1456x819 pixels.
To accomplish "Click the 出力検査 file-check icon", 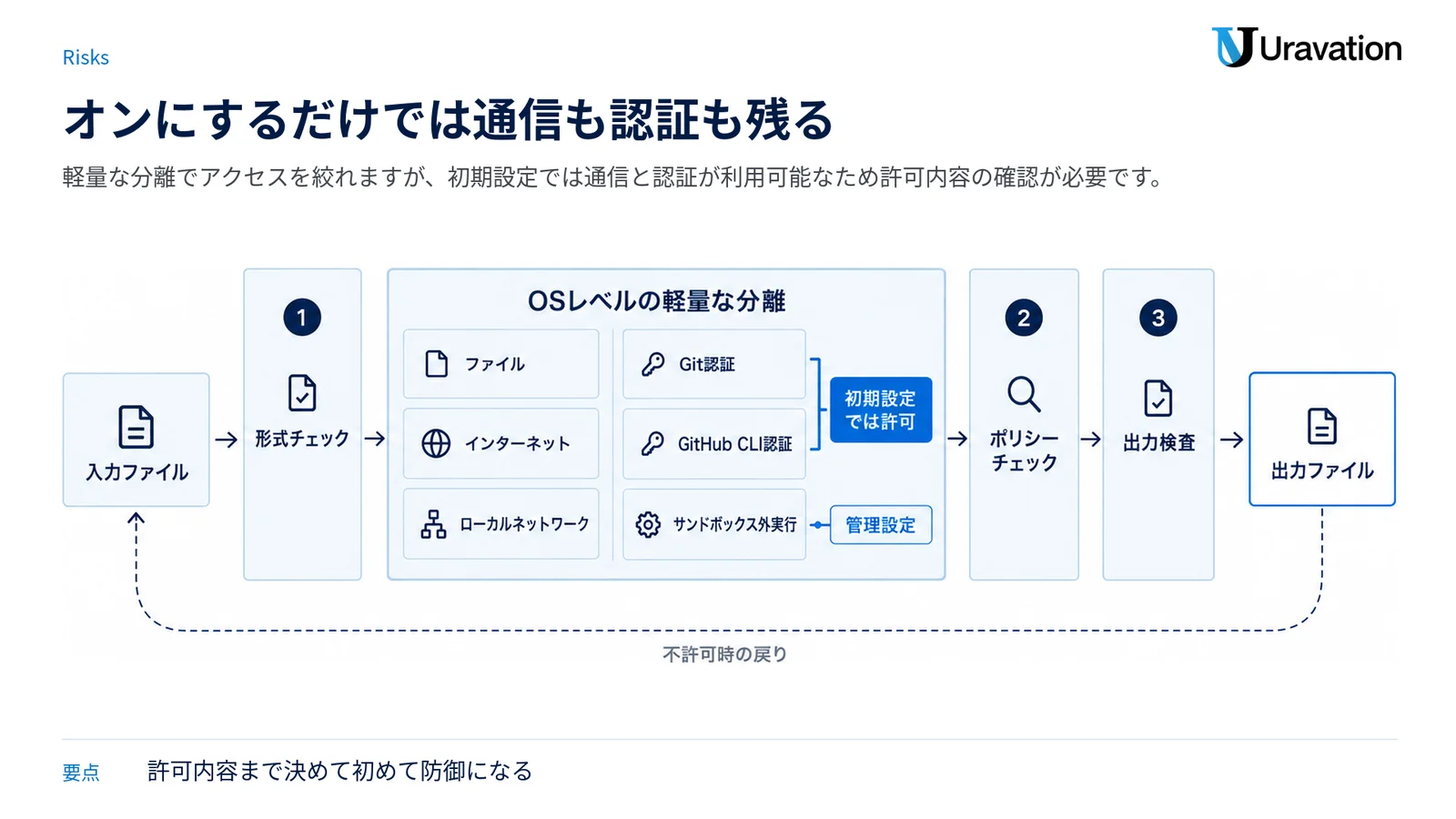I will 1158,398.
